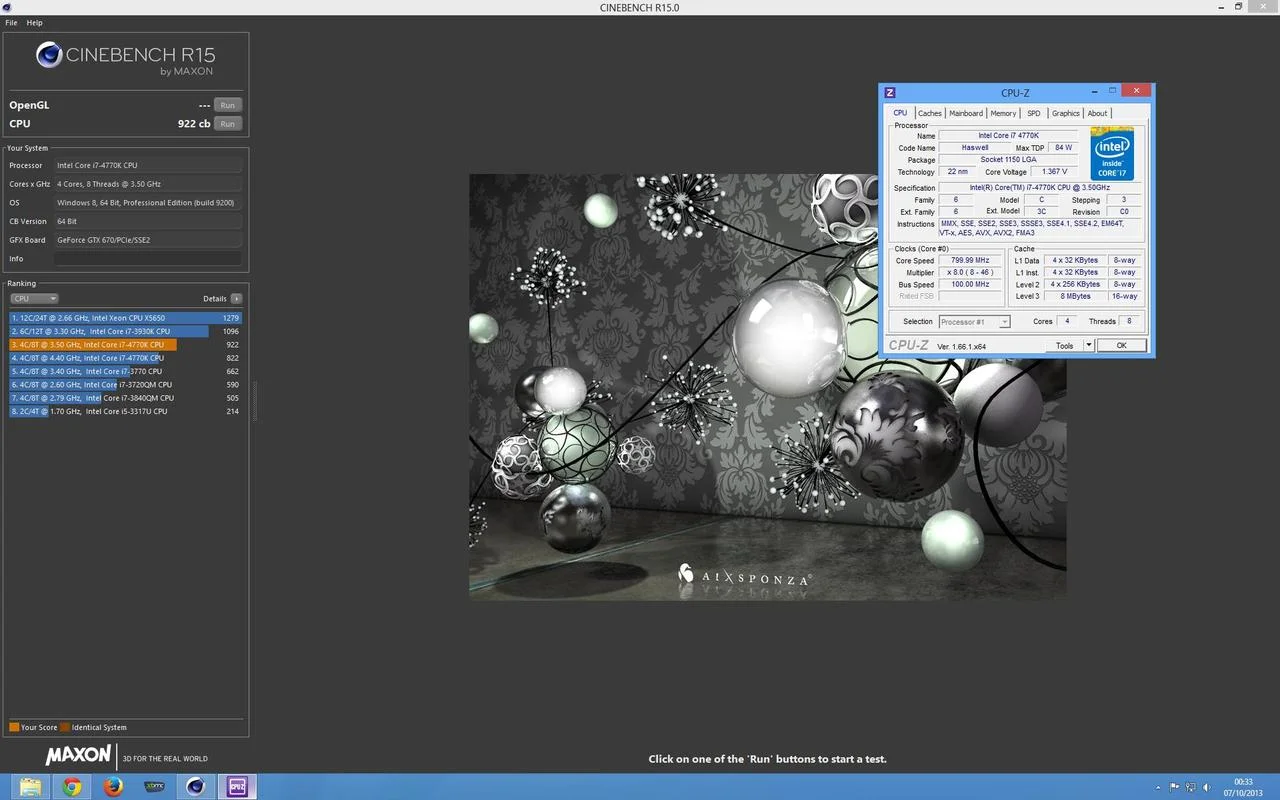Click the MAXON logo at bottom
The width and height of the screenshot is (1280, 800).
click(78, 756)
